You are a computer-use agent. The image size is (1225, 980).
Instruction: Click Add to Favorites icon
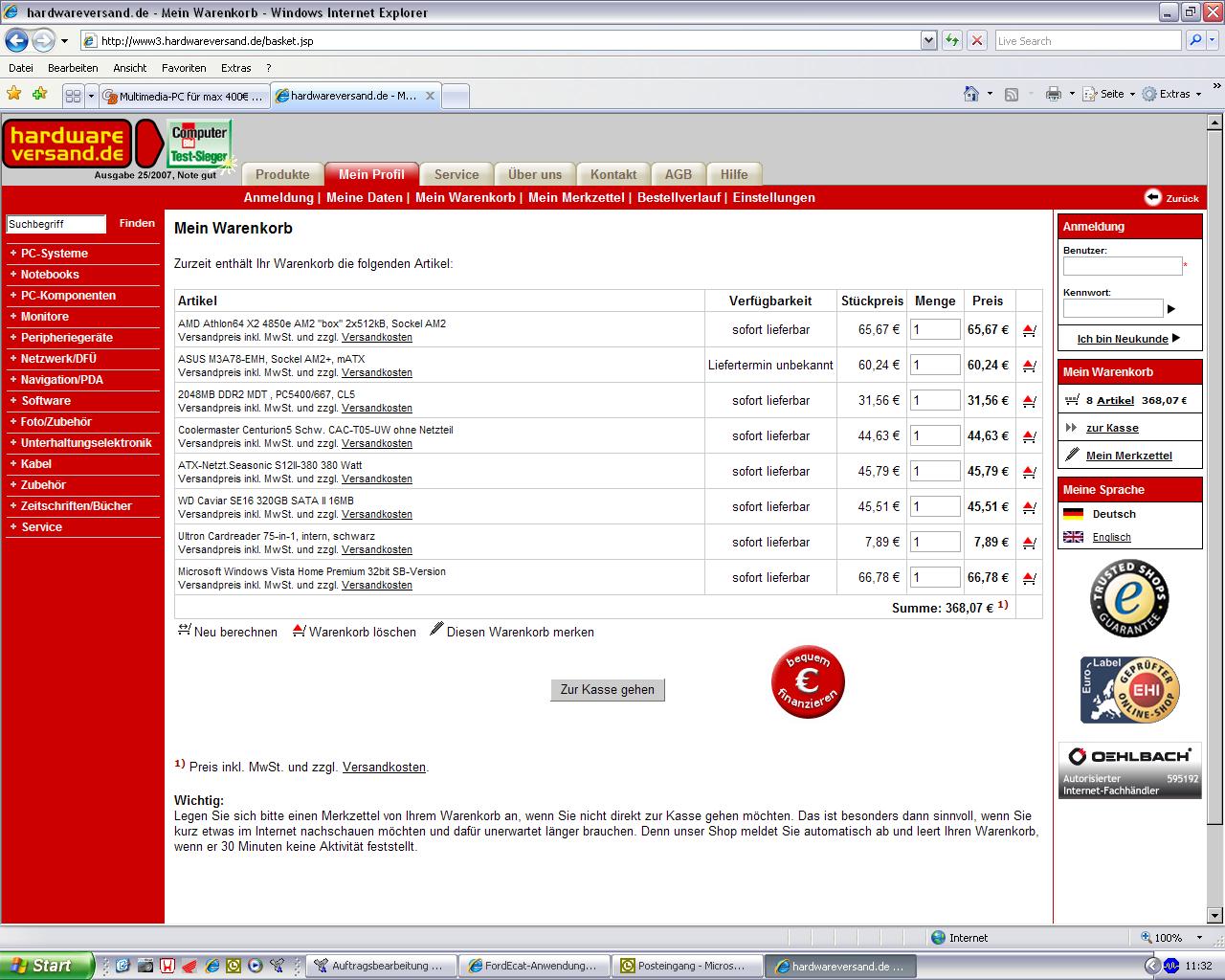pyautogui.click(x=39, y=94)
